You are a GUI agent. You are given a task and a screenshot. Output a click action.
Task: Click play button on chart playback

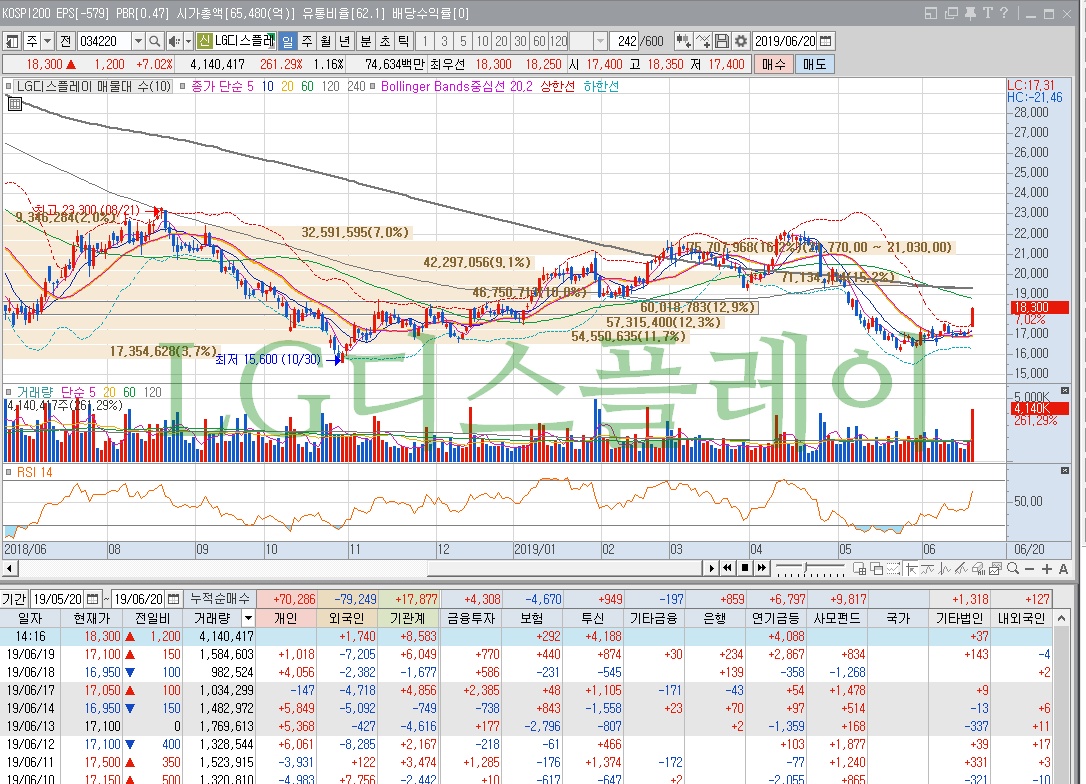(x=711, y=569)
